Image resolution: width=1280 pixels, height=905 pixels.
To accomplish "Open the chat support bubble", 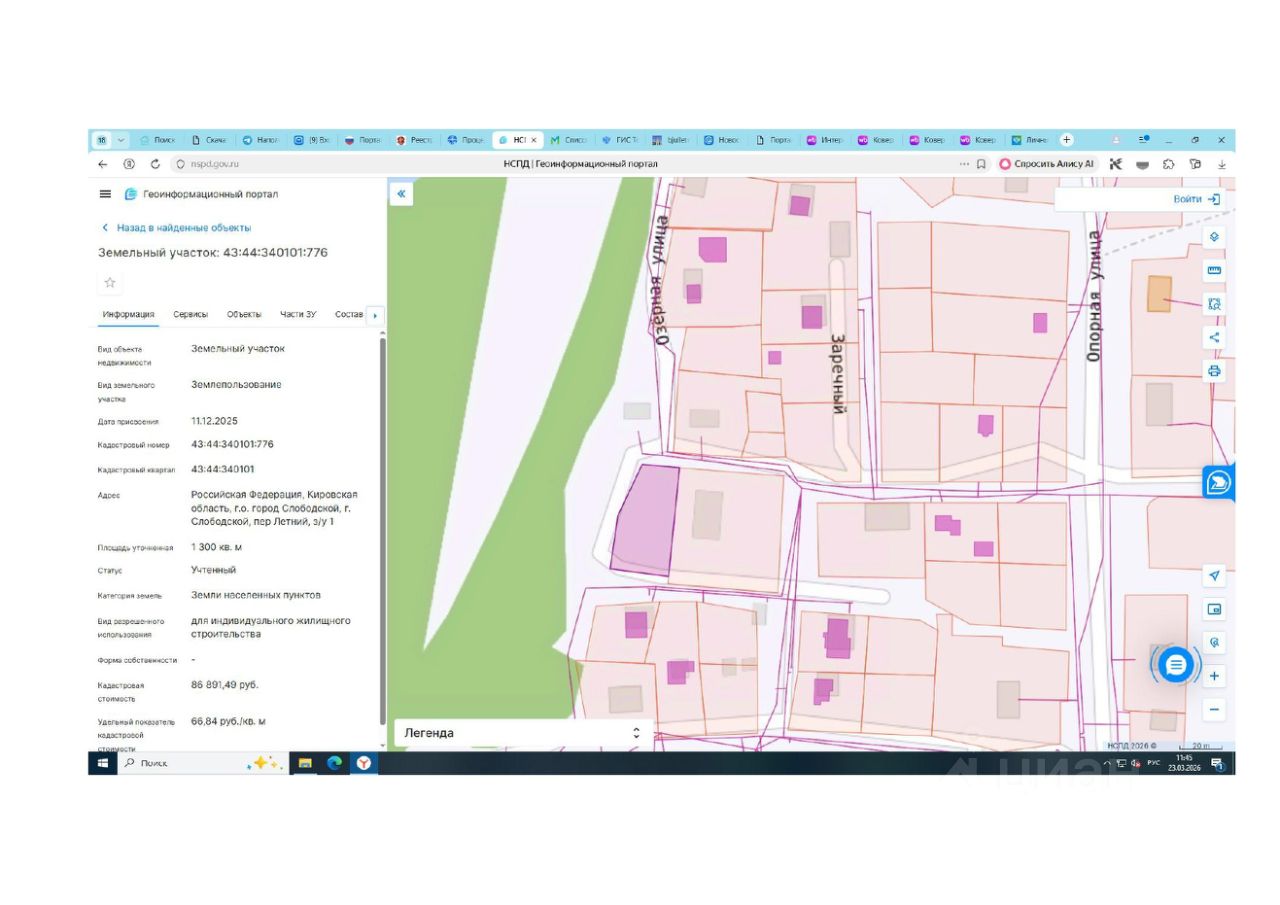I will pos(1176,664).
